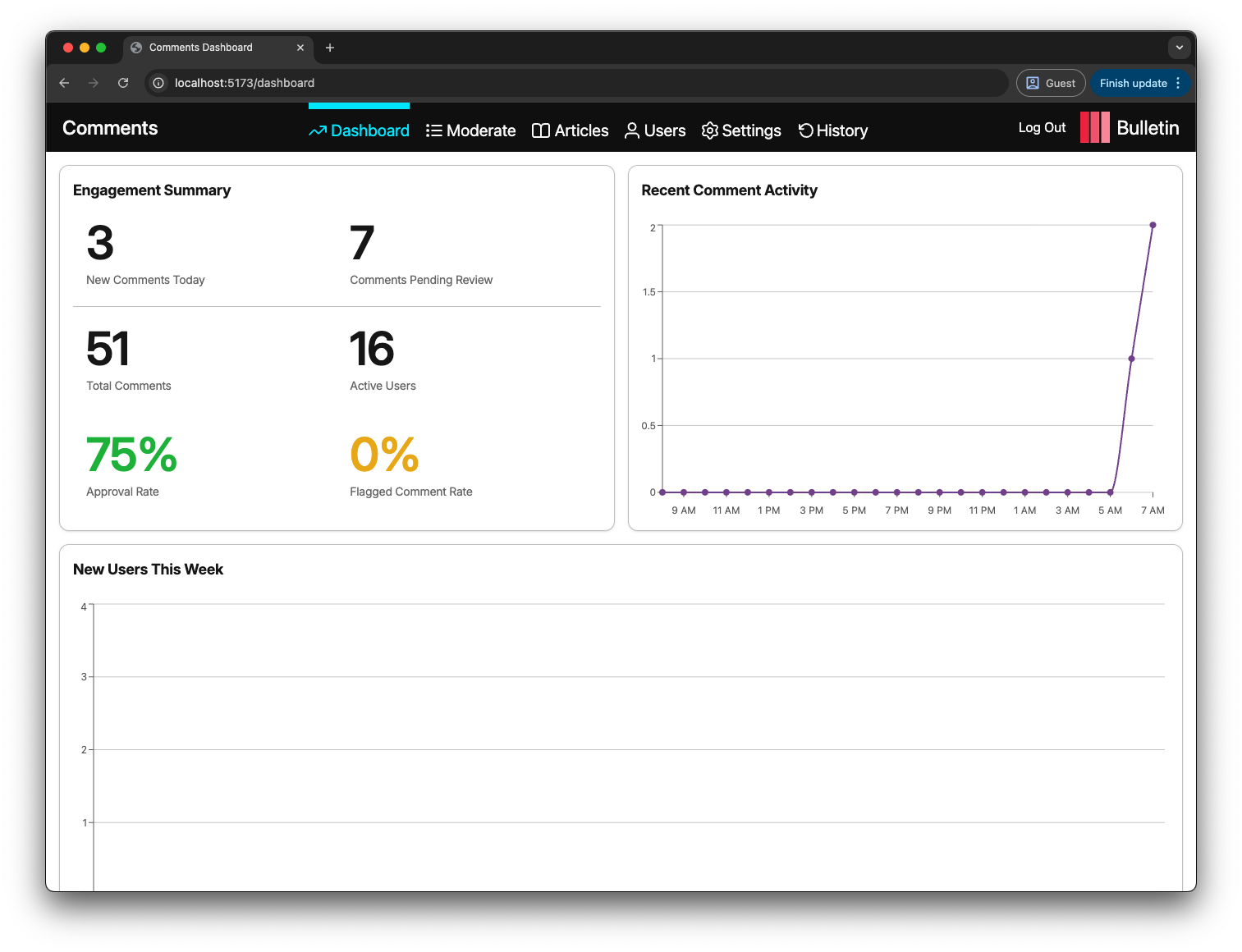Image resolution: width=1242 pixels, height=952 pixels.
Task: Go back using the browser back arrow
Action: 64,83
